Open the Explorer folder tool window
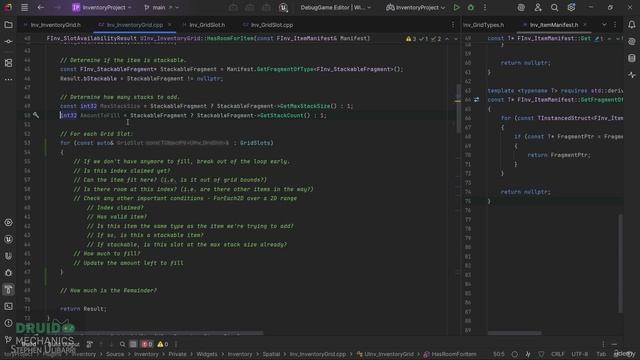Screen dimensions: 640x360 click(x=8, y=25)
